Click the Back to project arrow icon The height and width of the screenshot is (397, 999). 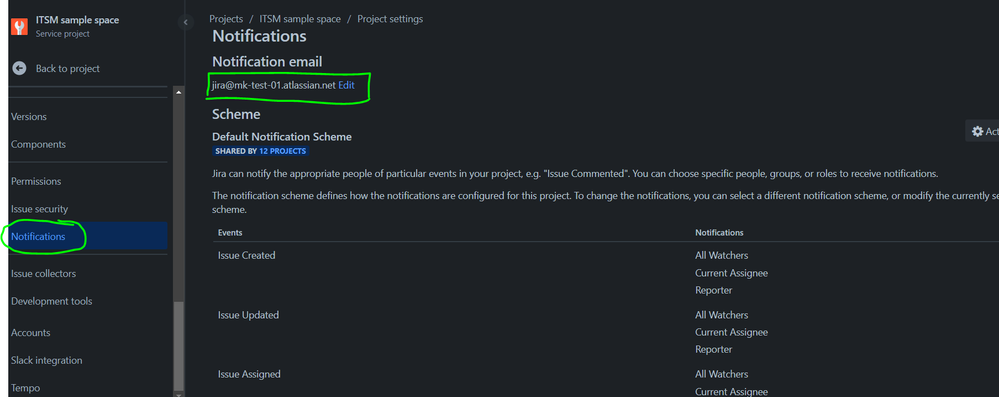19,68
